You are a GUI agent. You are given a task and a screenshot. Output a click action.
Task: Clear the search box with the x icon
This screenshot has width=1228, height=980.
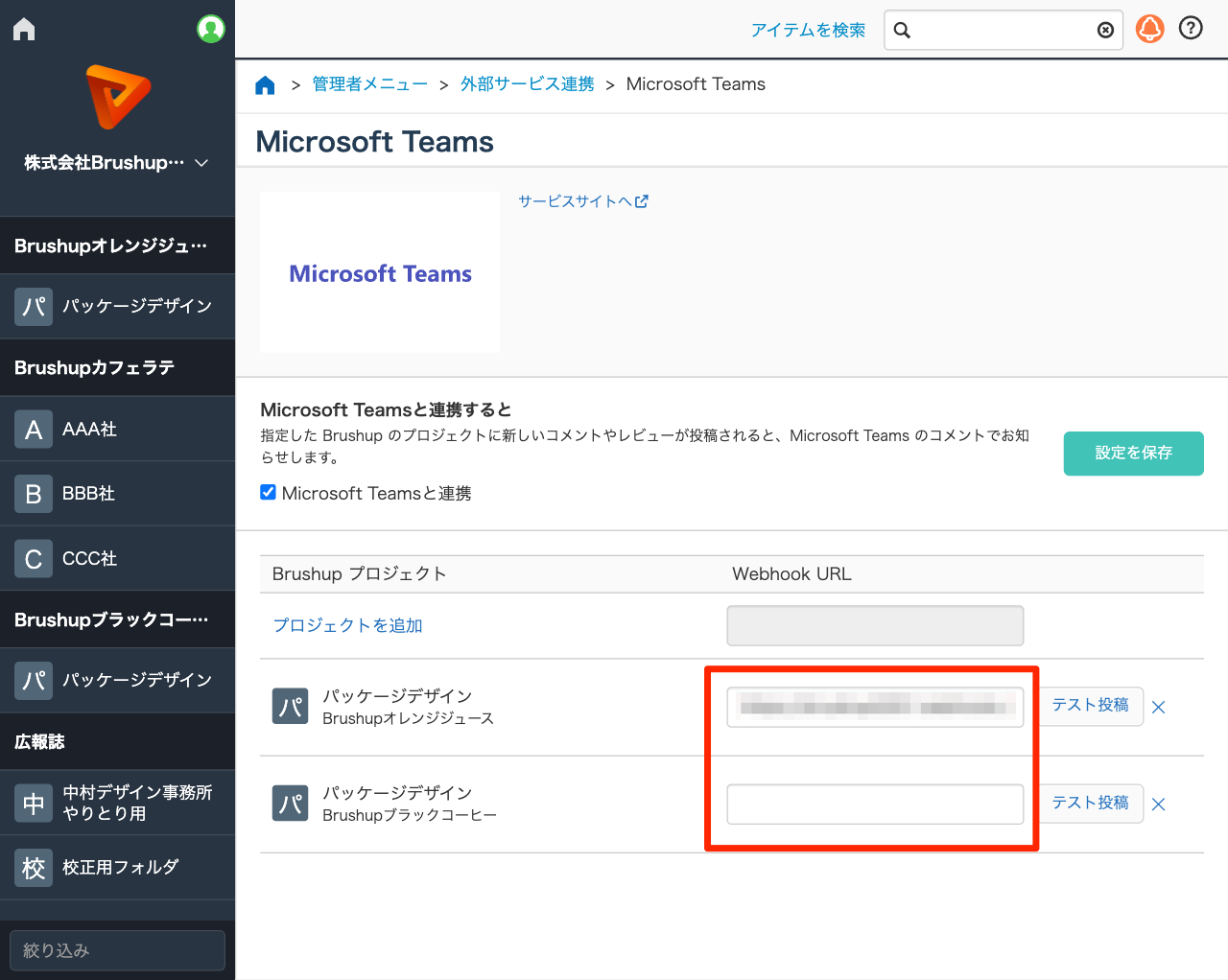tap(1105, 30)
